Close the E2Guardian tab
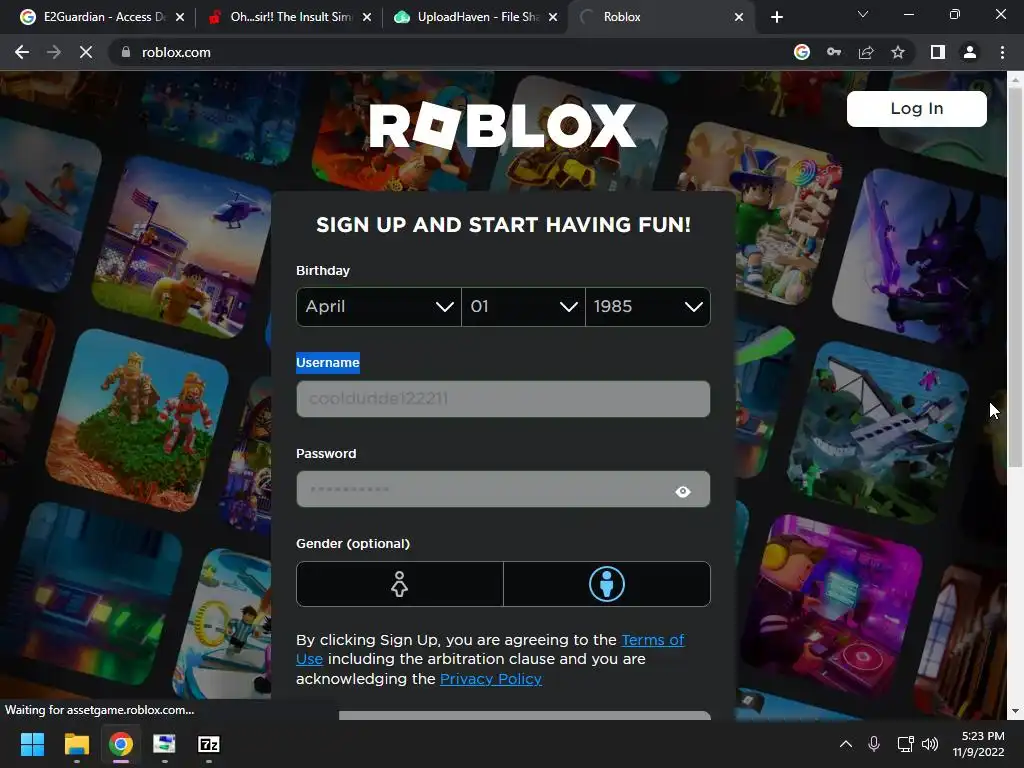 point(180,17)
